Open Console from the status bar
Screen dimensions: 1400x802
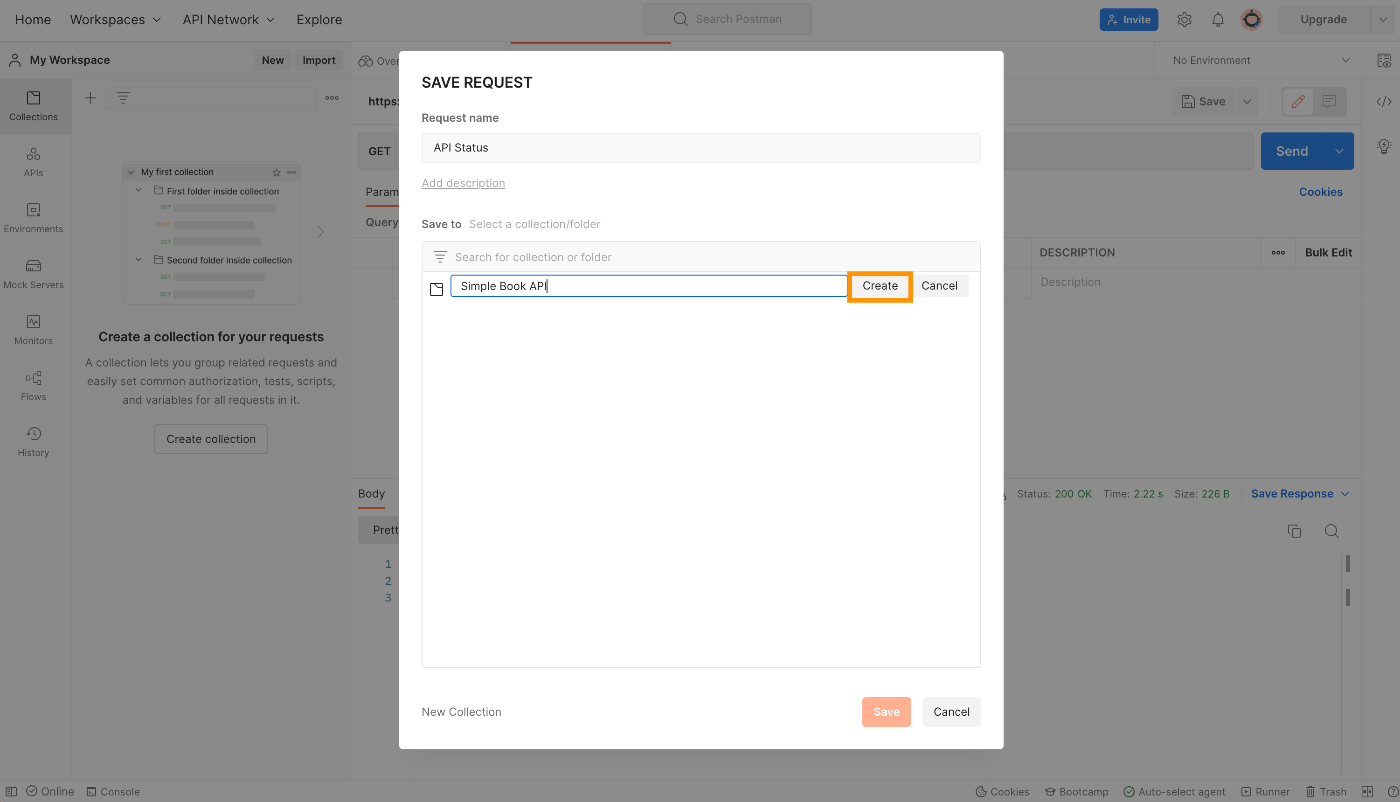(113, 791)
